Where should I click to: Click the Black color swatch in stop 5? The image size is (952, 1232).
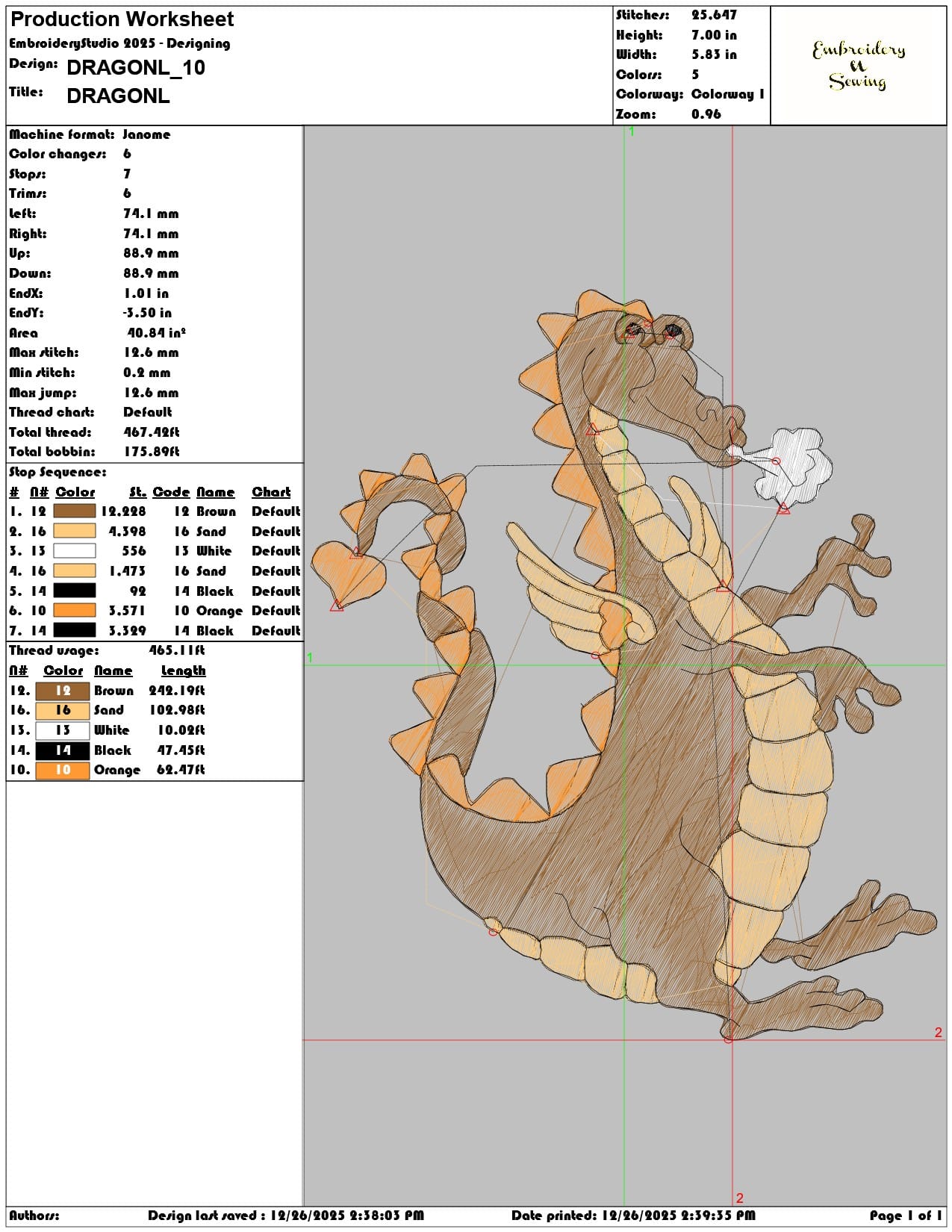point(75,591)
